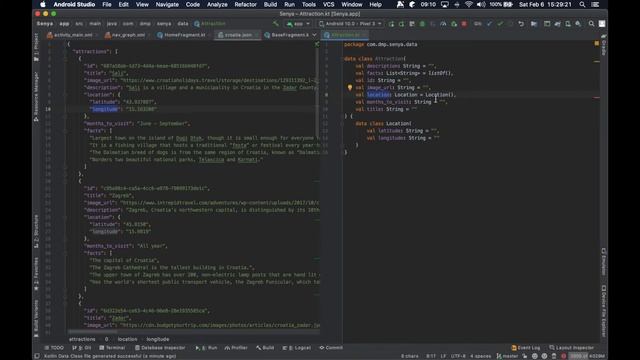
Task: Click the Search Everywhere magnifier icon
Action: [x=591, y=24]
